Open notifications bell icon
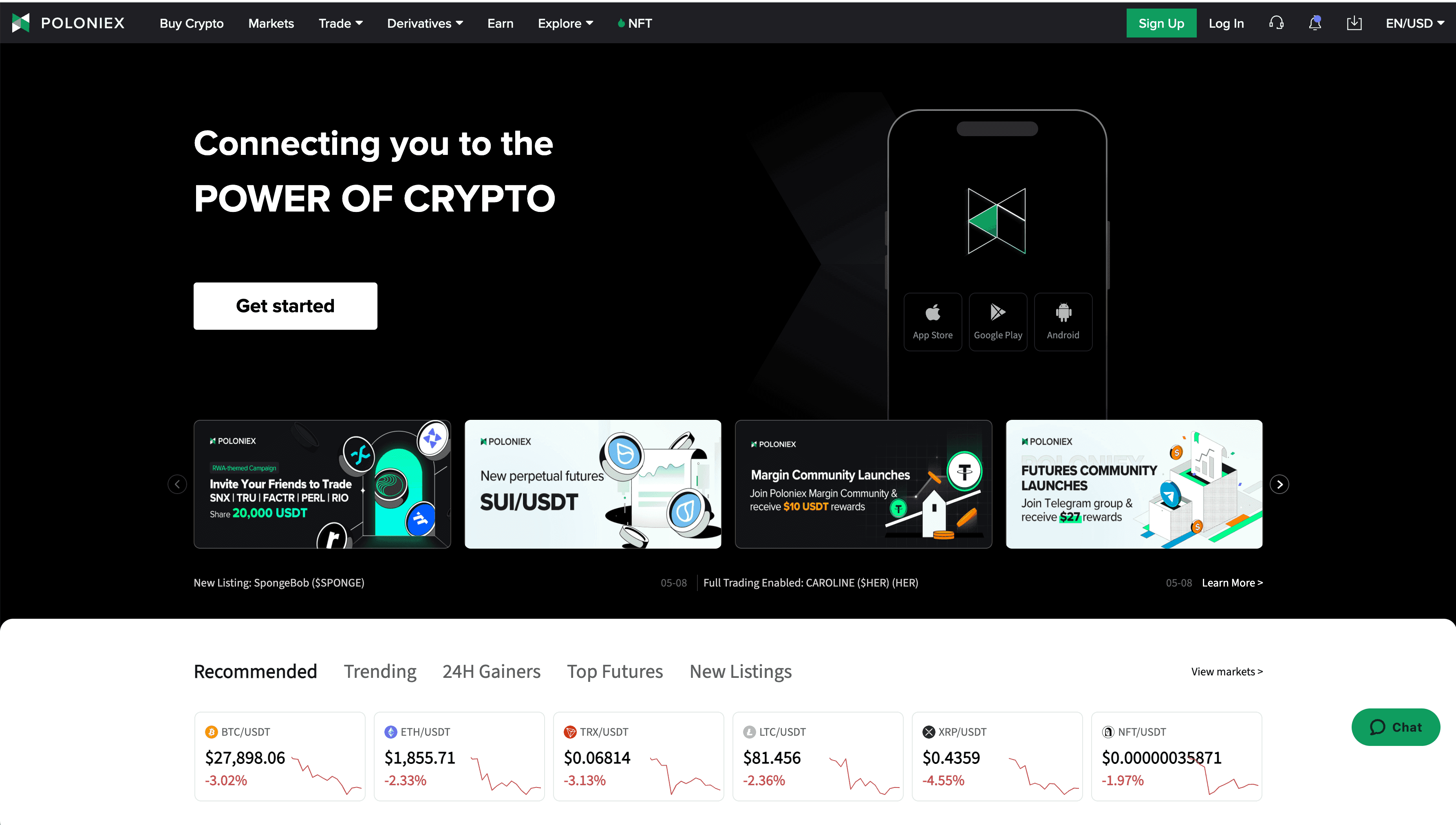The image size is (1456, 825). tap(1315, 23)
